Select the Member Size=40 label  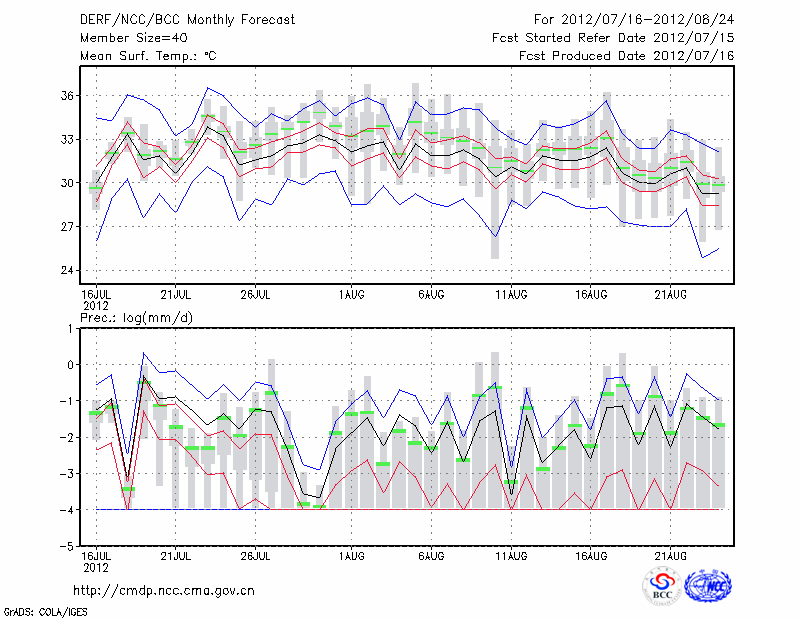tap(125, 38)
